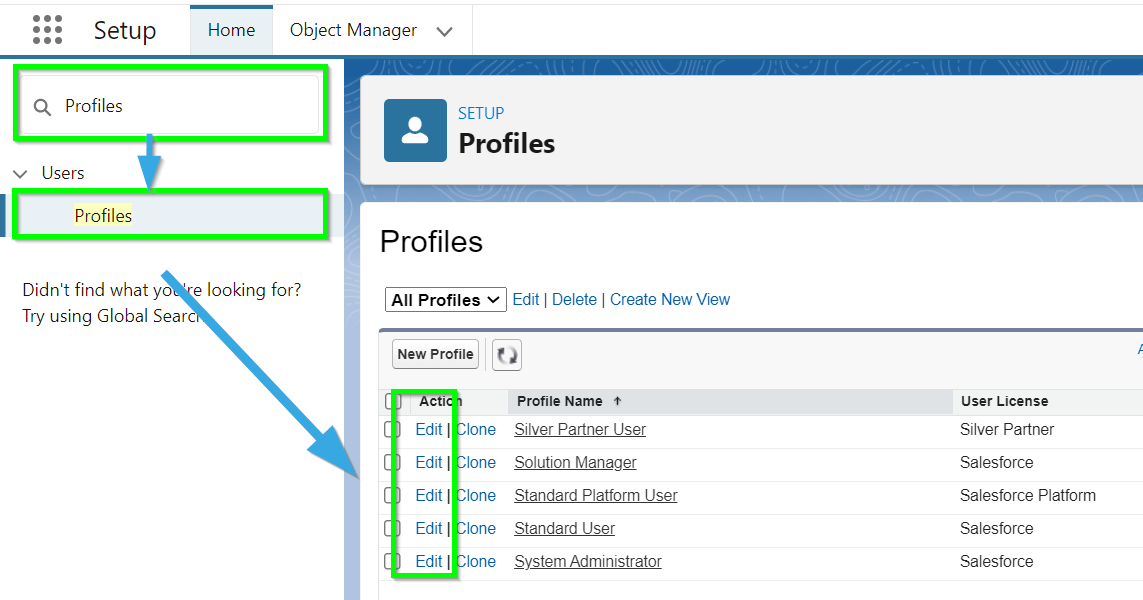
Task: Open the System Administrator profile
Action: 588,561
